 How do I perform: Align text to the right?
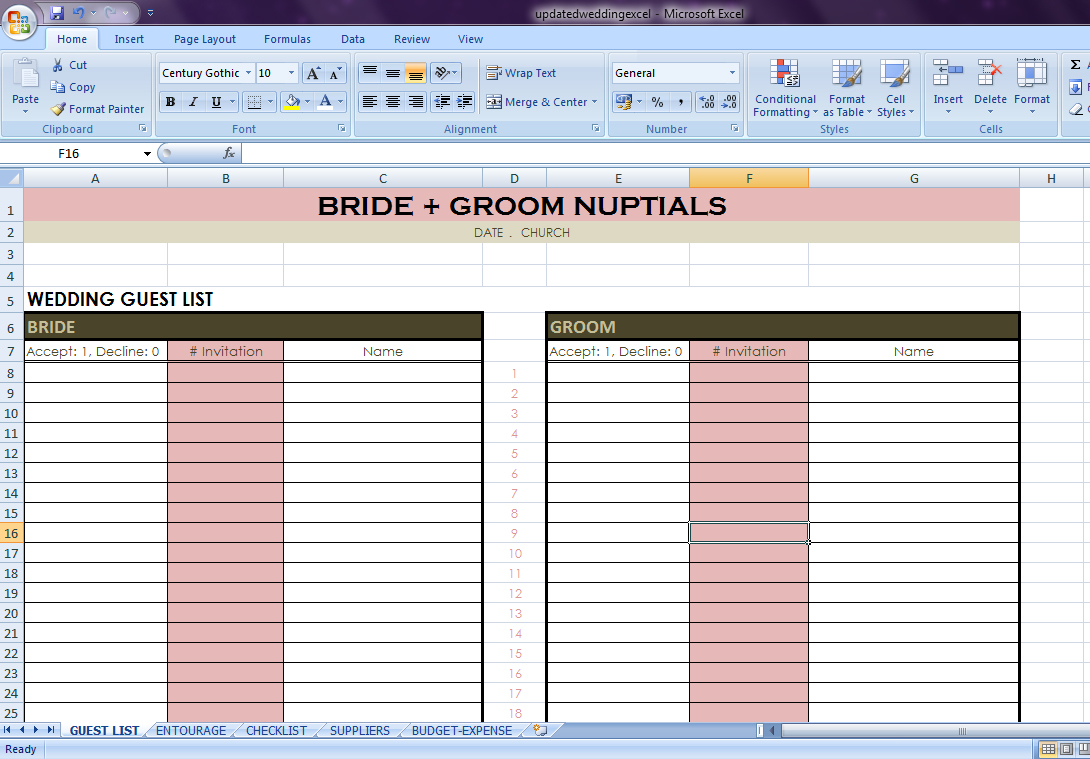pyautogui.click(x=416, y=102)
